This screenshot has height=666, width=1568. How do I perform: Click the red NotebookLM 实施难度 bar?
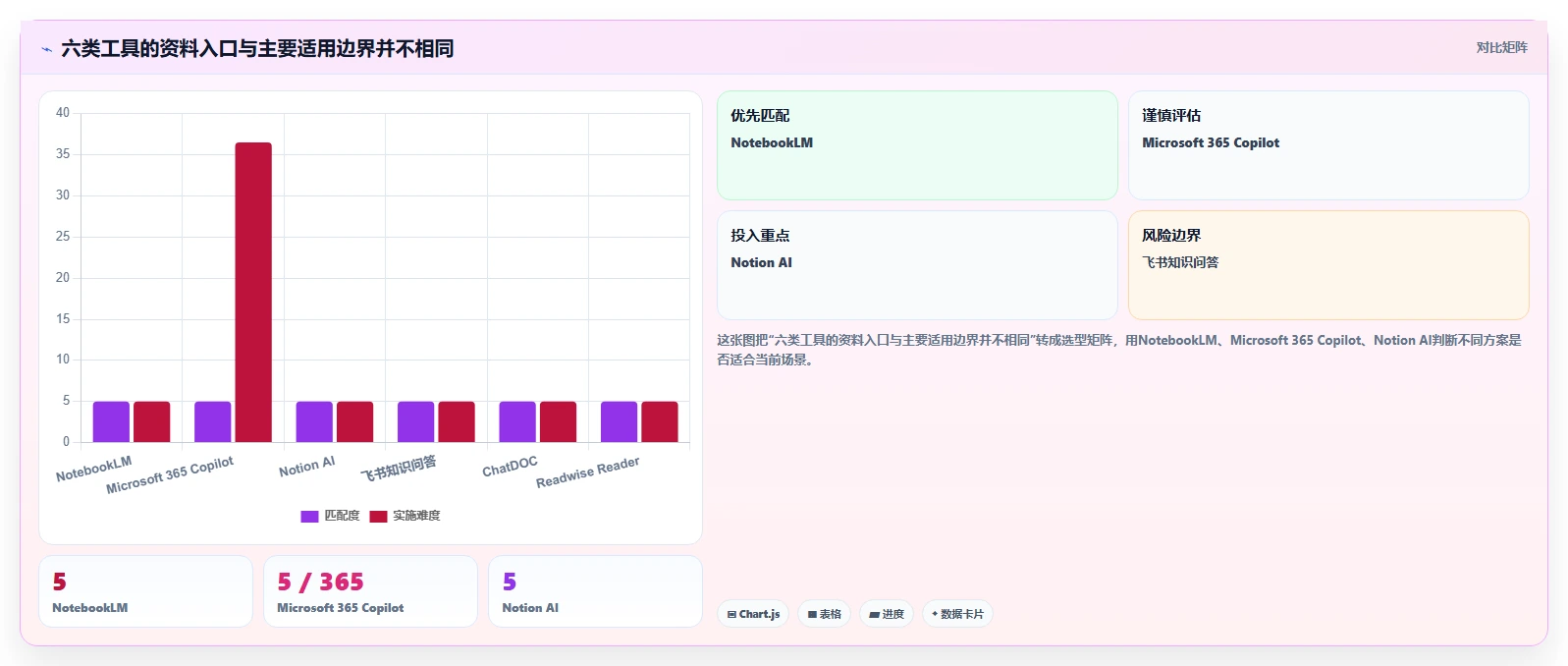[x=152, y=421]
